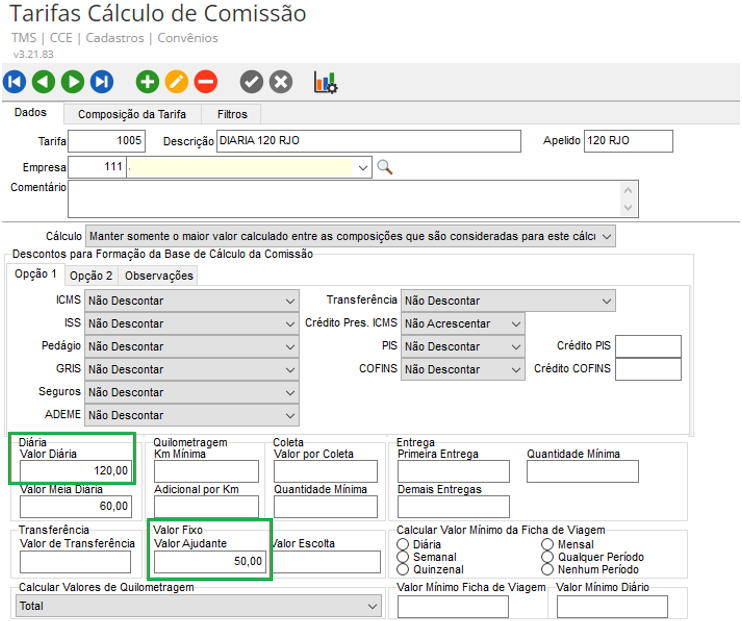Search empresa with magnifying glass icon
The image size is (742, 621).
(x=385, y=167)
